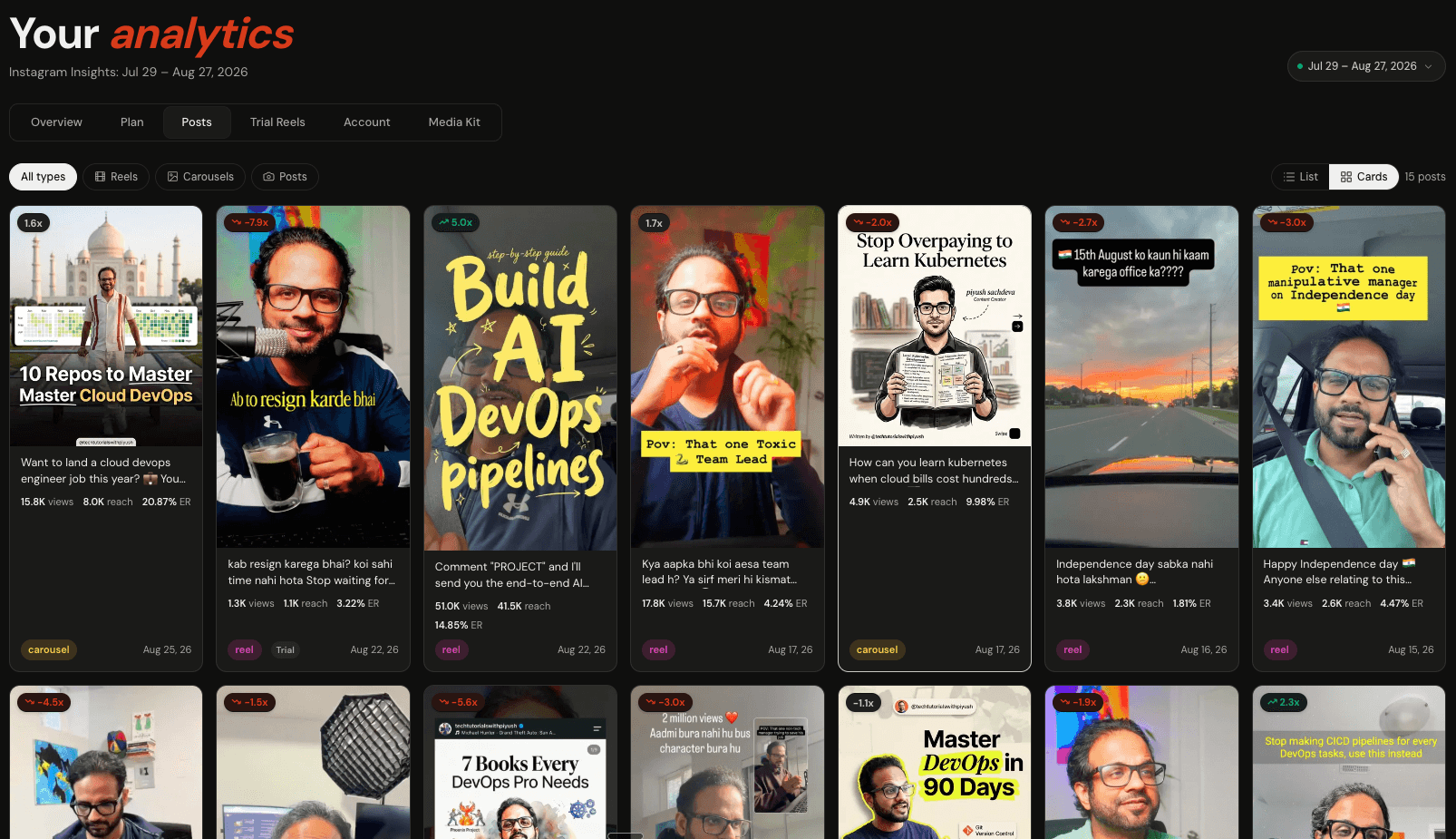Switch to Cards view
Screen dimensions: 1456x839
point(1364,177)
